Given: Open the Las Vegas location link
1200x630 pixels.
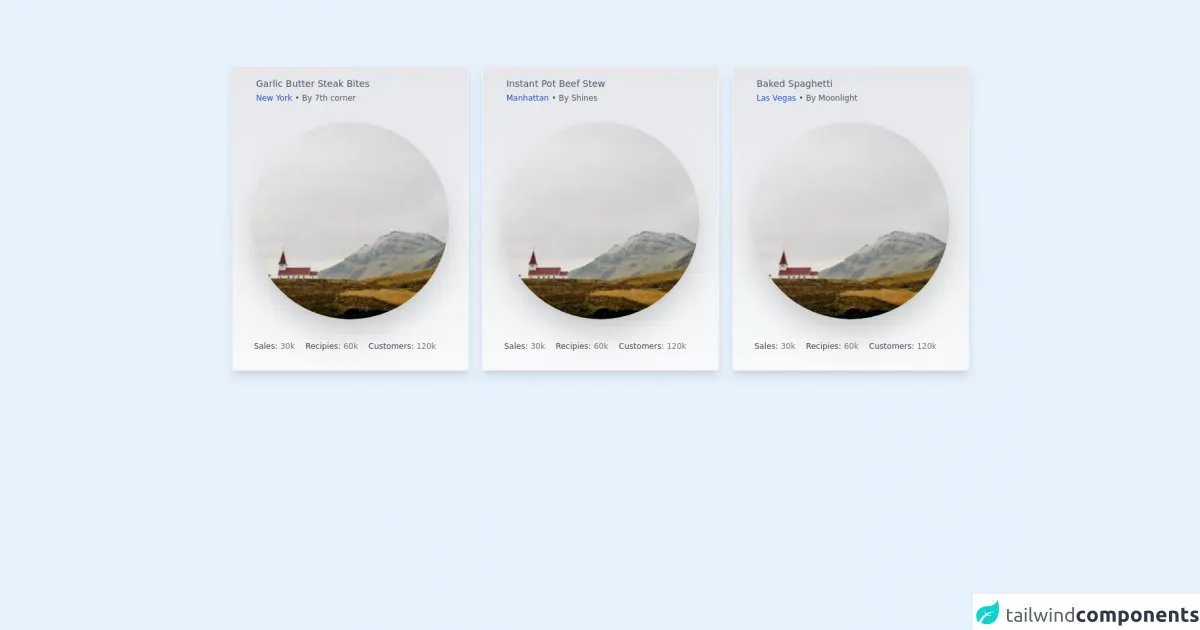Looking at the screenshot, I should click(776, 98).
